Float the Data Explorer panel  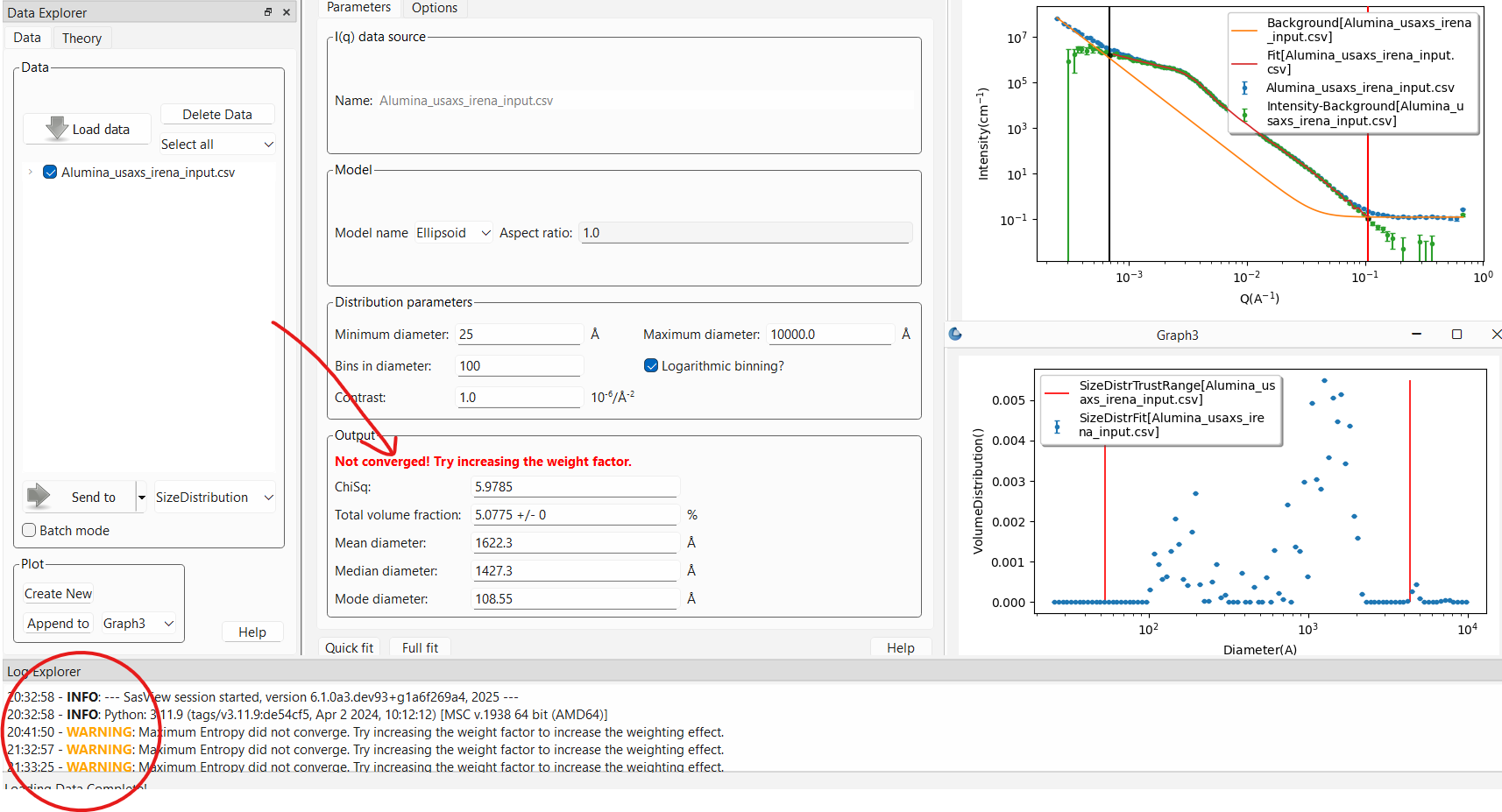[268, 12]
